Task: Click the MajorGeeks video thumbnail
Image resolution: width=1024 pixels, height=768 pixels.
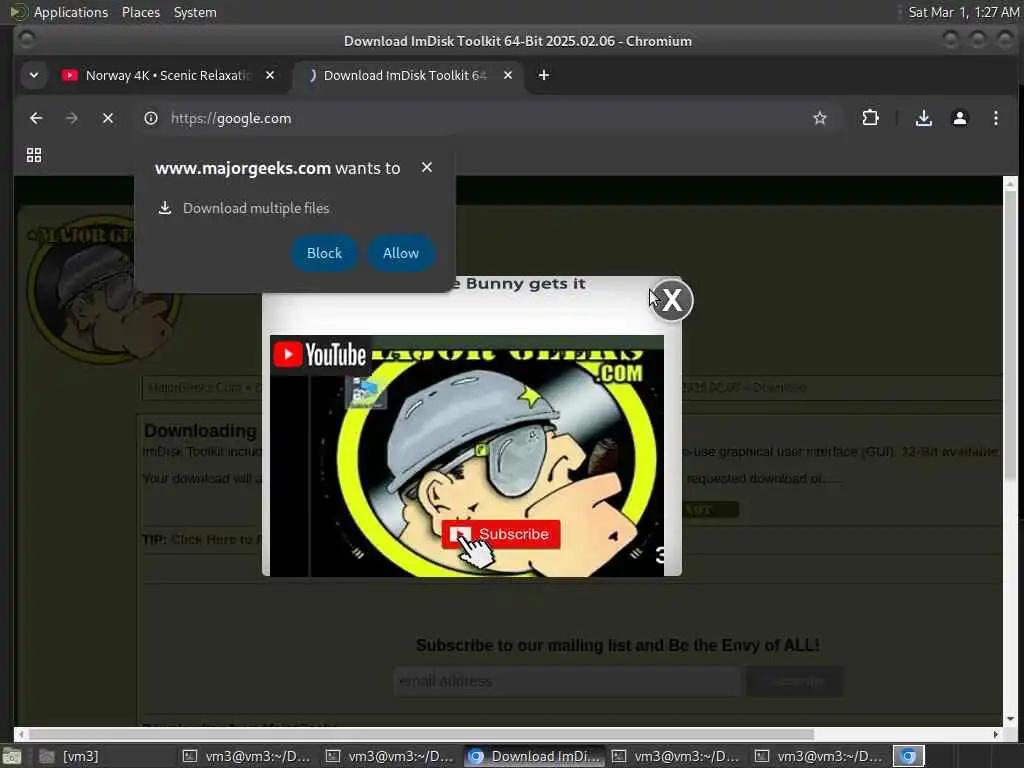Action: 467,456
